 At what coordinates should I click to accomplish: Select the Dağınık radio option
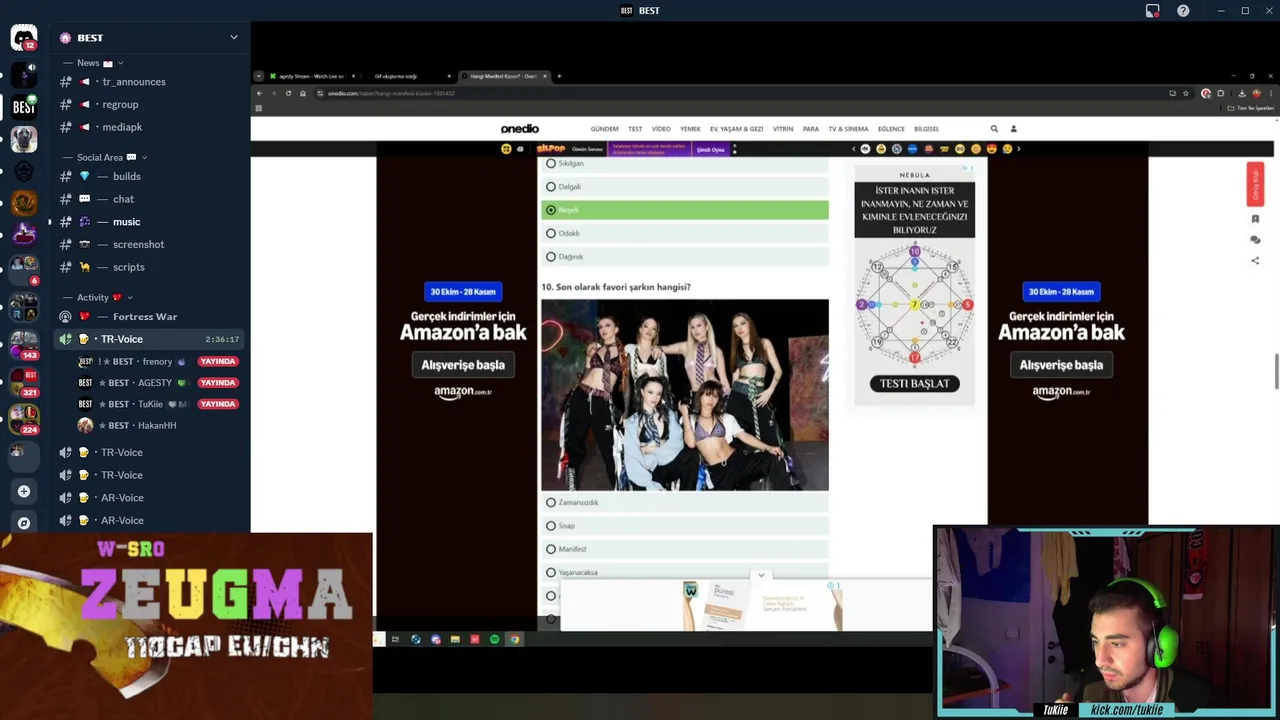[685, 257]
